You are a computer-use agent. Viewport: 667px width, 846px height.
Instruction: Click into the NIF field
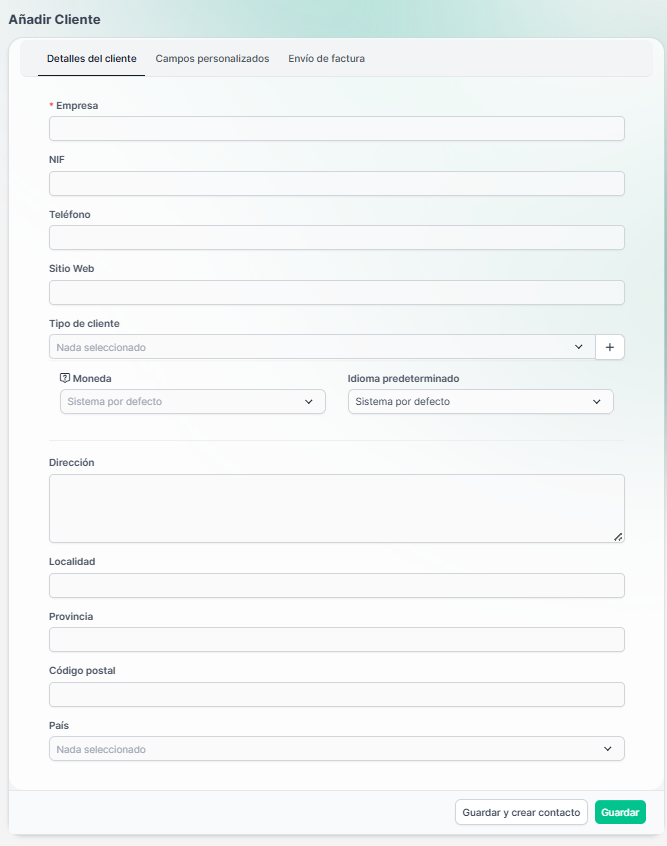336,184
